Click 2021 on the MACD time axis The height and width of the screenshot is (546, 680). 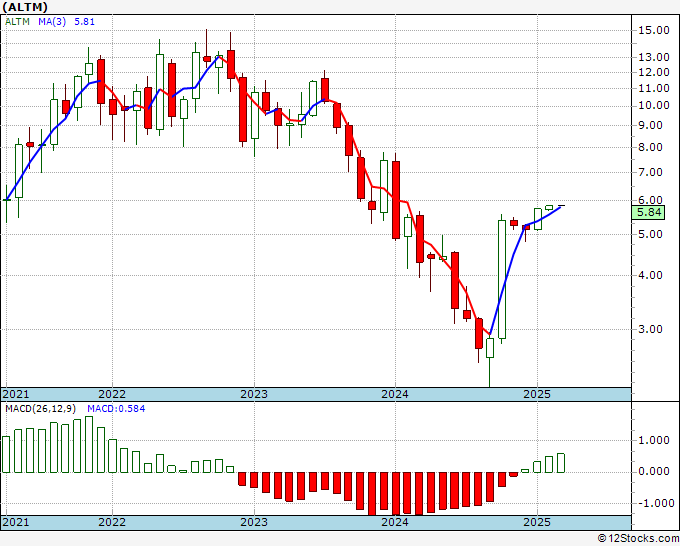(16, 522)
